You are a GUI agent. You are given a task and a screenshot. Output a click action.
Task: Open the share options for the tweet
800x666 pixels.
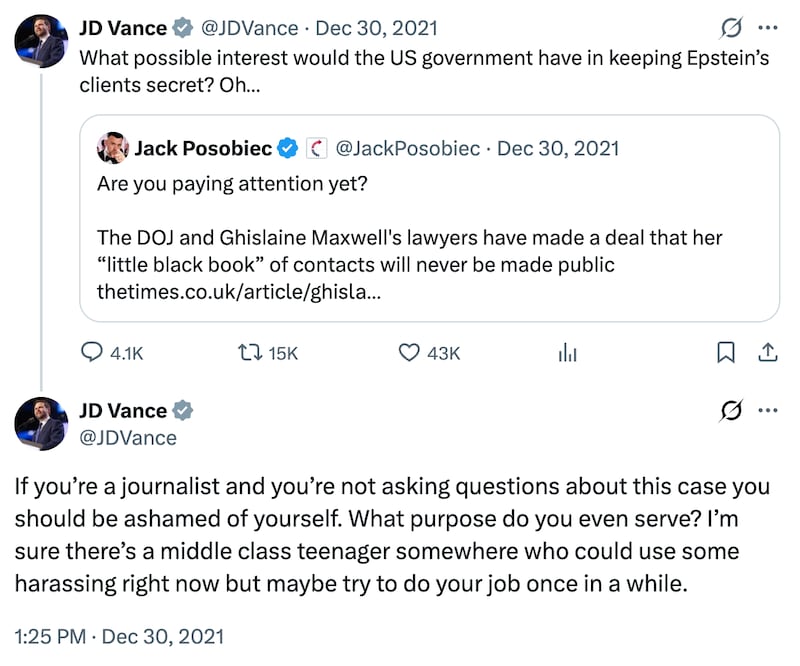[769, 352]
